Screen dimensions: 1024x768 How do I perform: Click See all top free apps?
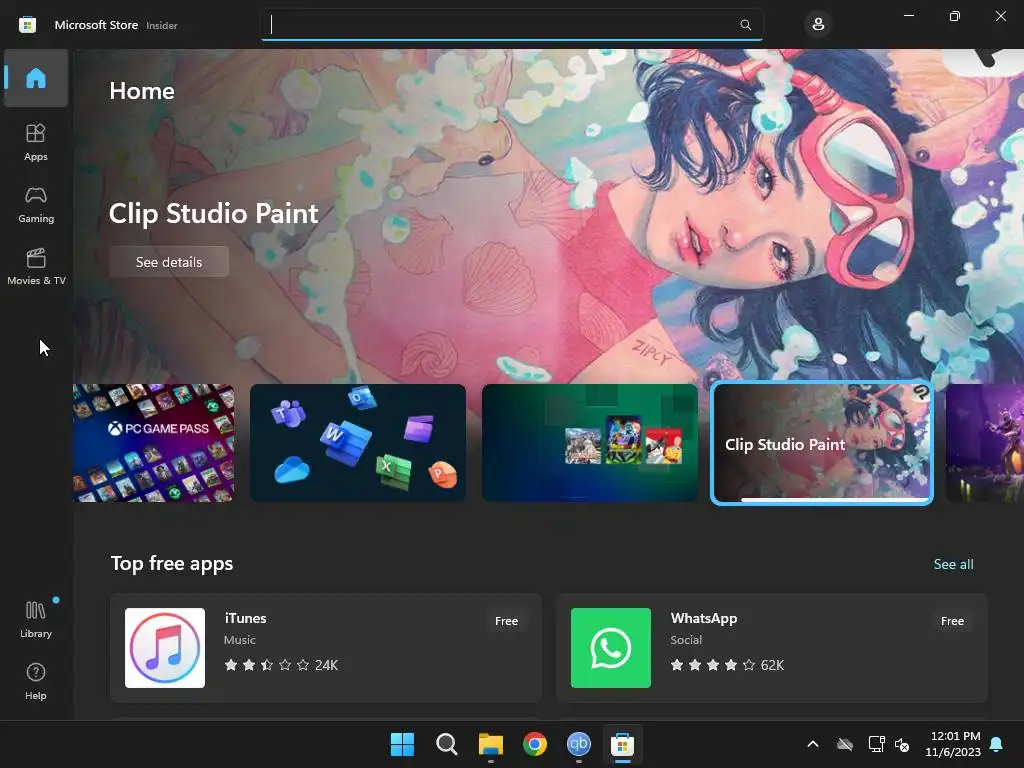click(953, 564)
